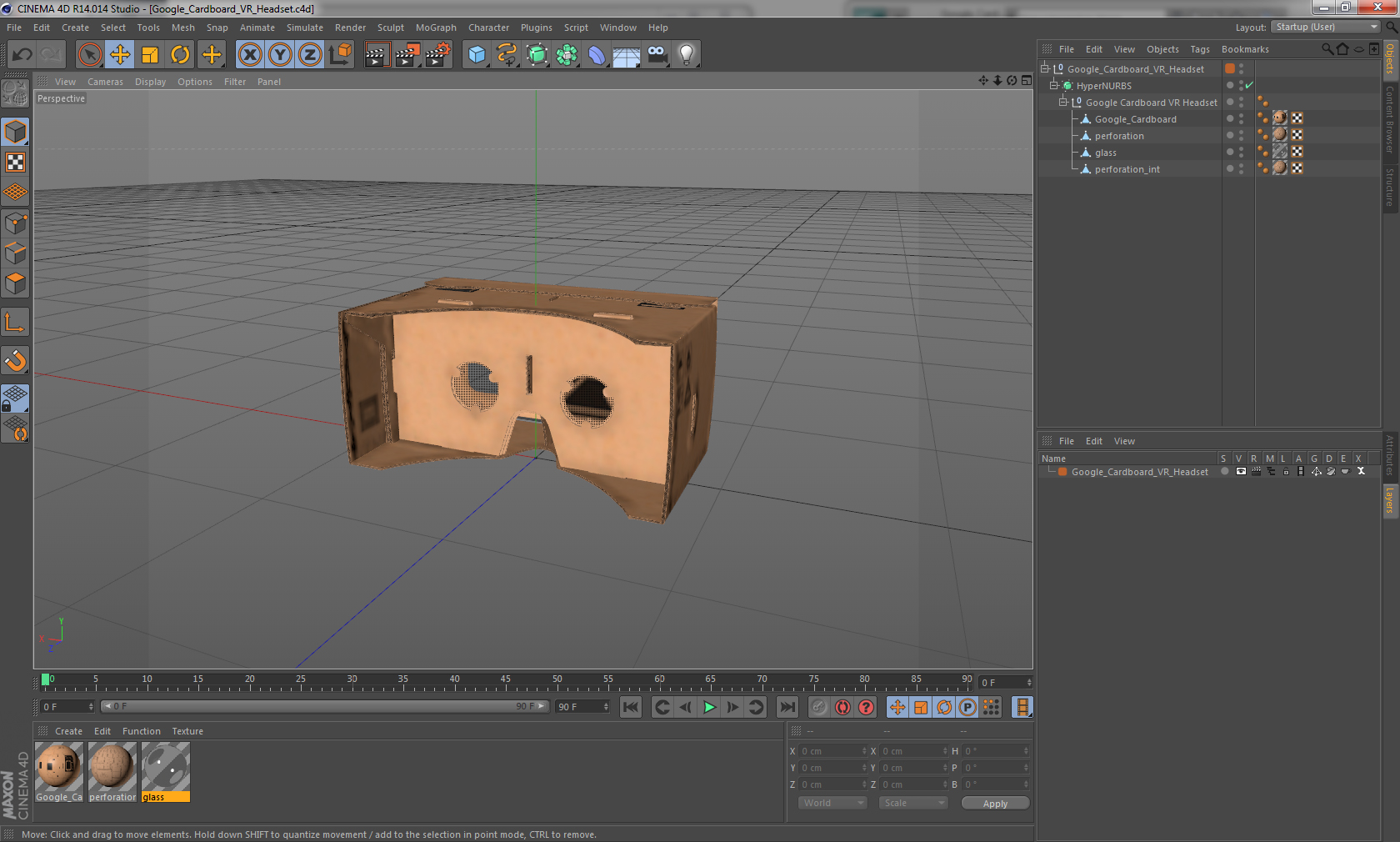The height and width of the screenshot is (842, 1400).
Task: Select the glass material thumbnail
Action: [166, 772]
